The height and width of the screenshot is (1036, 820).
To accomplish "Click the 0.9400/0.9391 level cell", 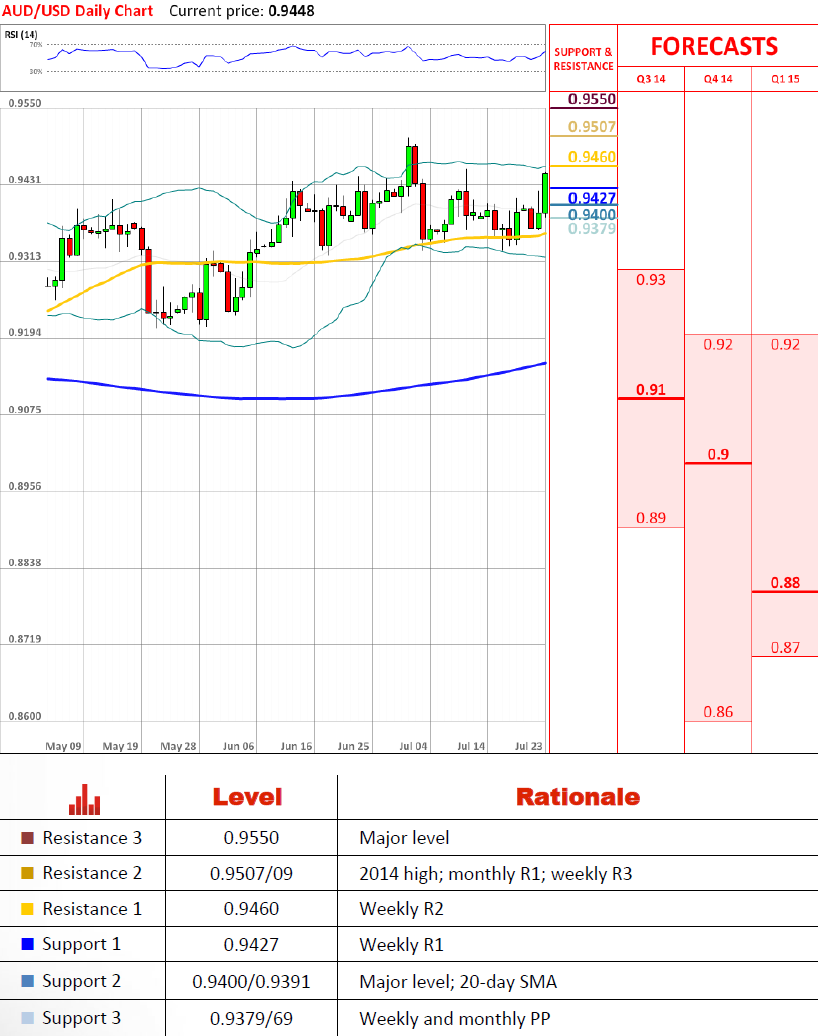I will pyautogui.click(x=251, y=981).
